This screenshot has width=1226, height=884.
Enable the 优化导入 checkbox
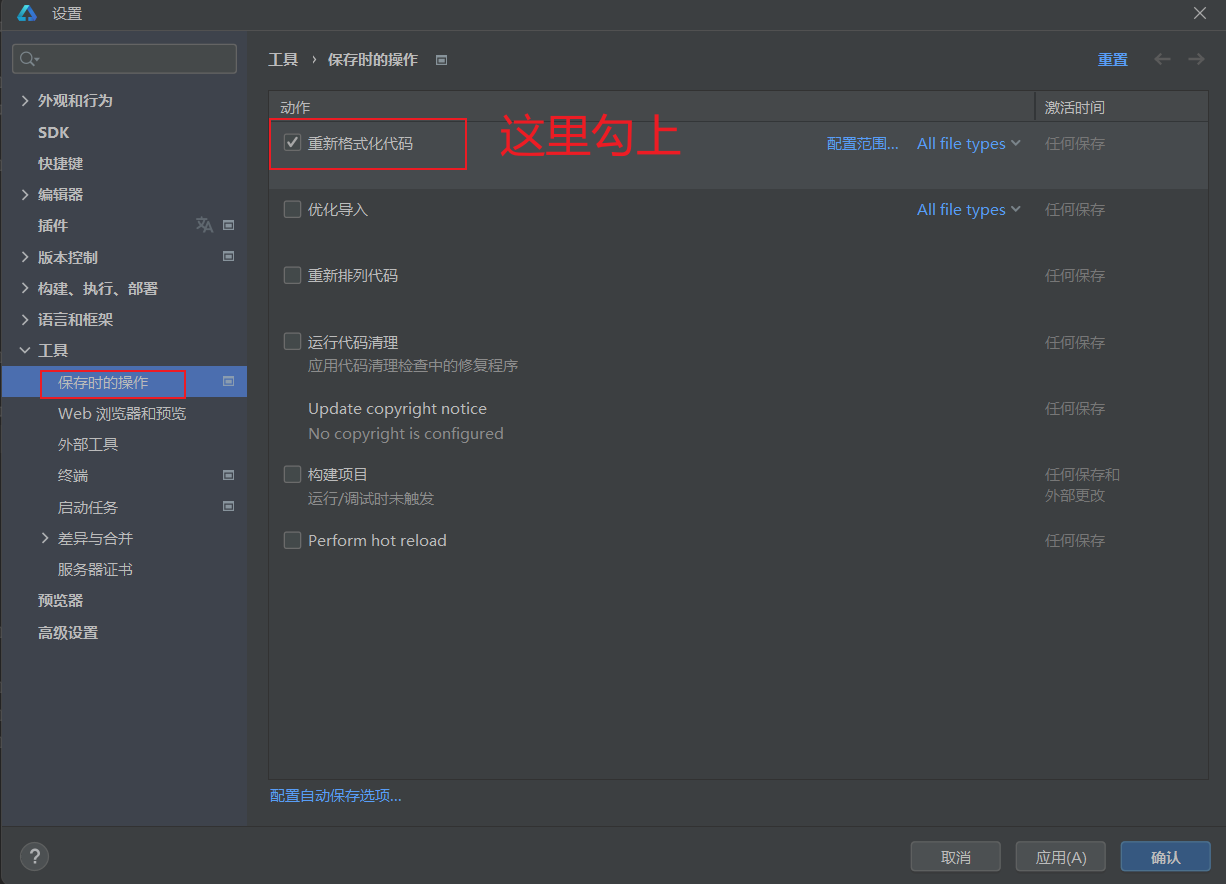[292, 208]
